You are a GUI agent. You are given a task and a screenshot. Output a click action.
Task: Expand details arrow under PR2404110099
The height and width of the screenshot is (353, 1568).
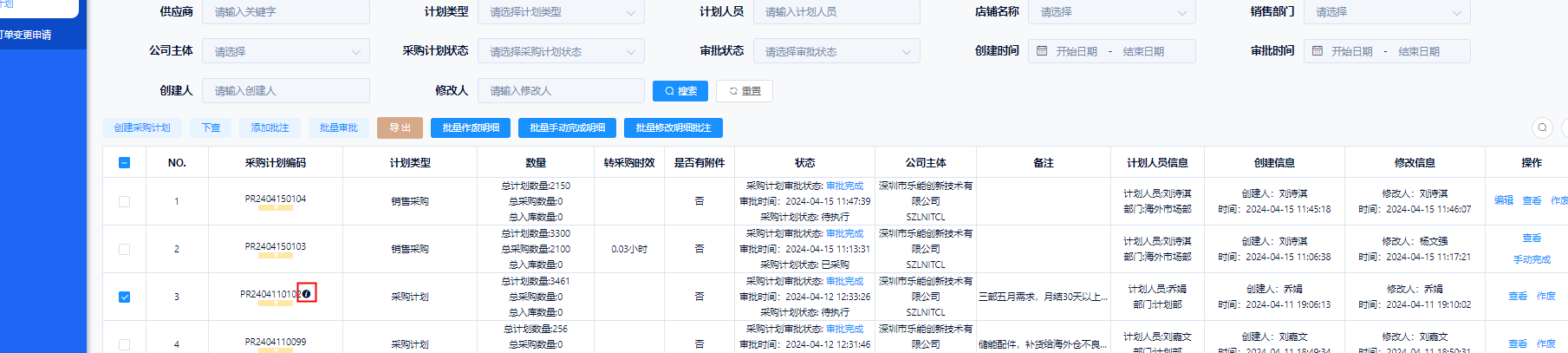pyautogui.click(x=276, y=350)
